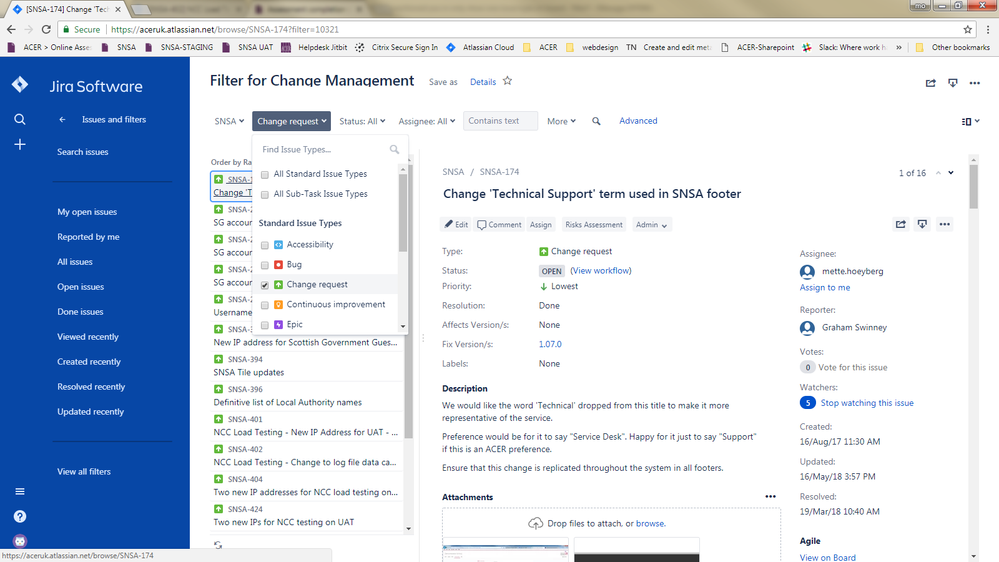Open My open issues filter
Viewport: 999px width, 562px height.
click(87, 212)
